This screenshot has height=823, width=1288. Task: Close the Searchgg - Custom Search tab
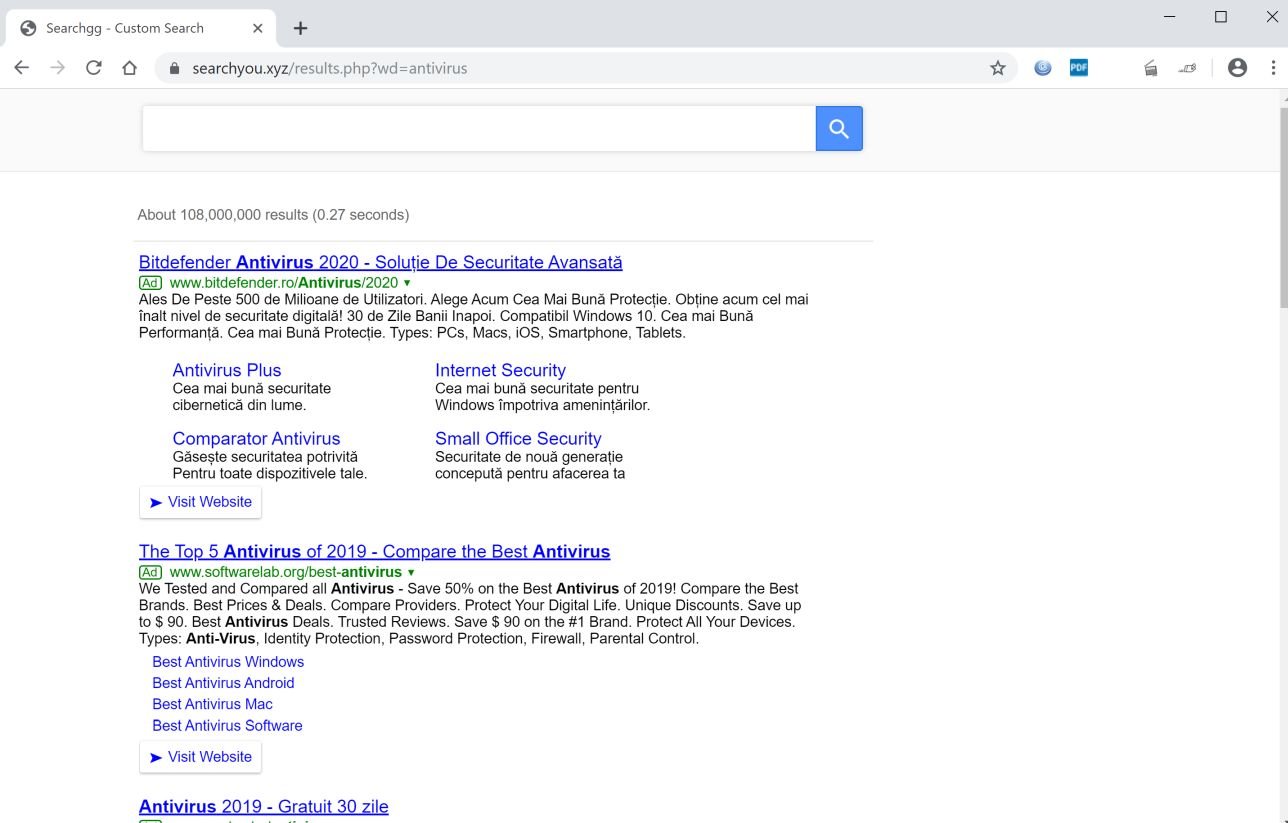[x=258, y=28]
